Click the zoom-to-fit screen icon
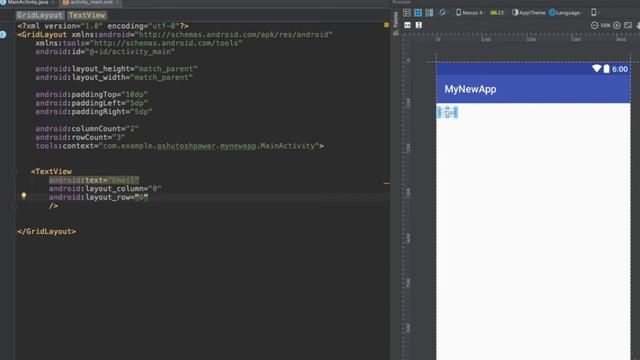 click(628, 25)
